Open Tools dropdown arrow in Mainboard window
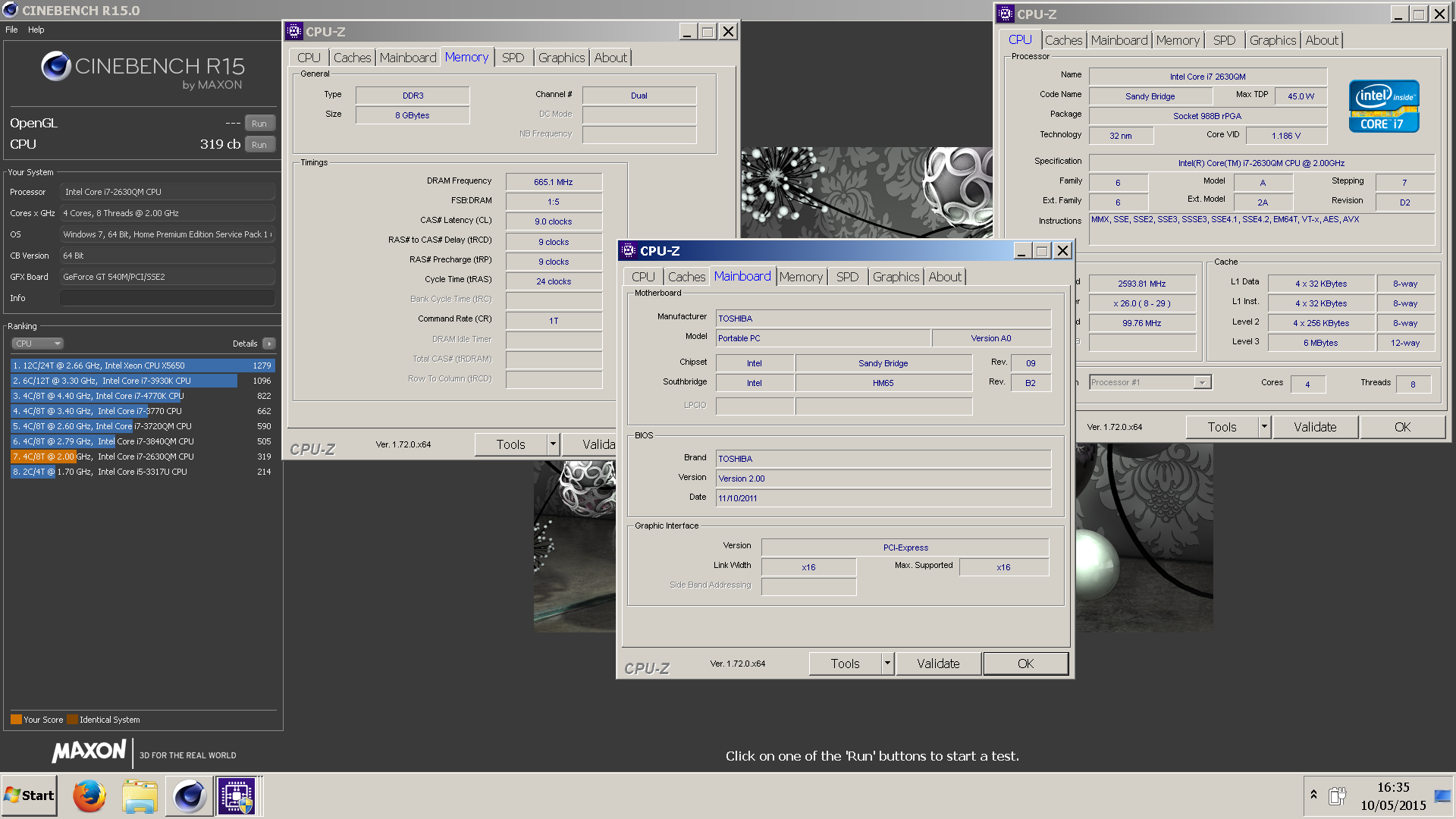This screenshot has height=819, width=1456. (887, 664)
